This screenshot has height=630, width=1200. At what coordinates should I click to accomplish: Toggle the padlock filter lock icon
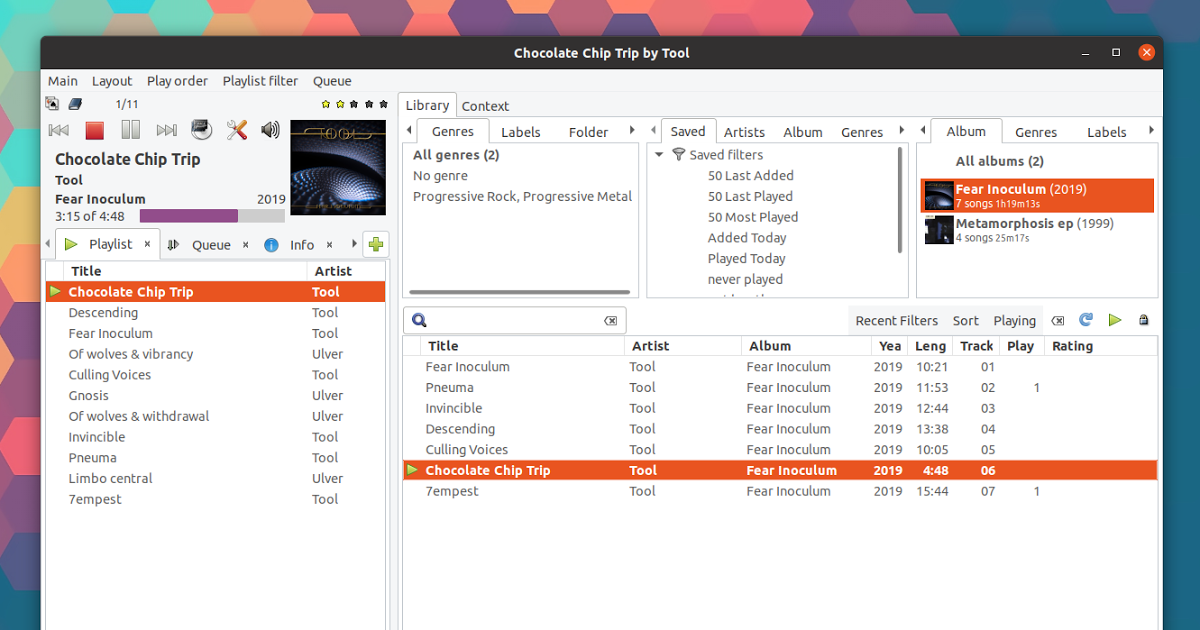point(1144,320)
